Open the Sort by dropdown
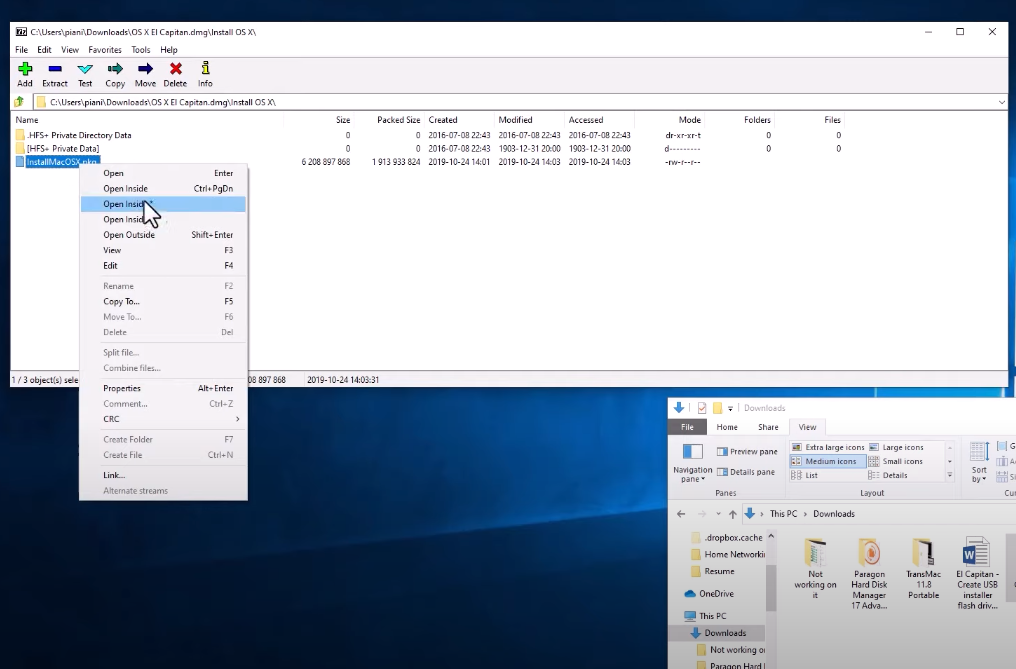This screenshot has width=1016, height=669. coord(978,462)
